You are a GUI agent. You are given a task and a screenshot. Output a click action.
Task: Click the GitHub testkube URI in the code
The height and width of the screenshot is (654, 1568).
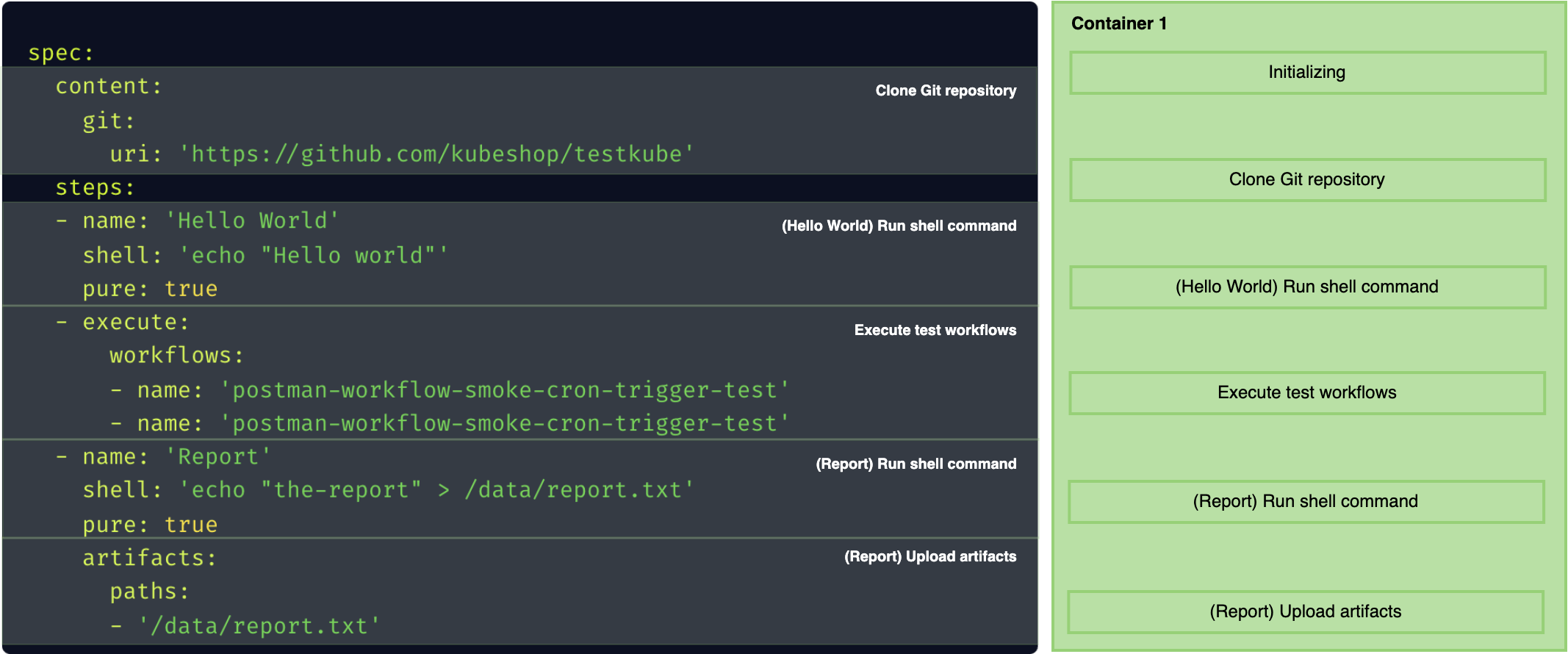[x=436, y=154]
